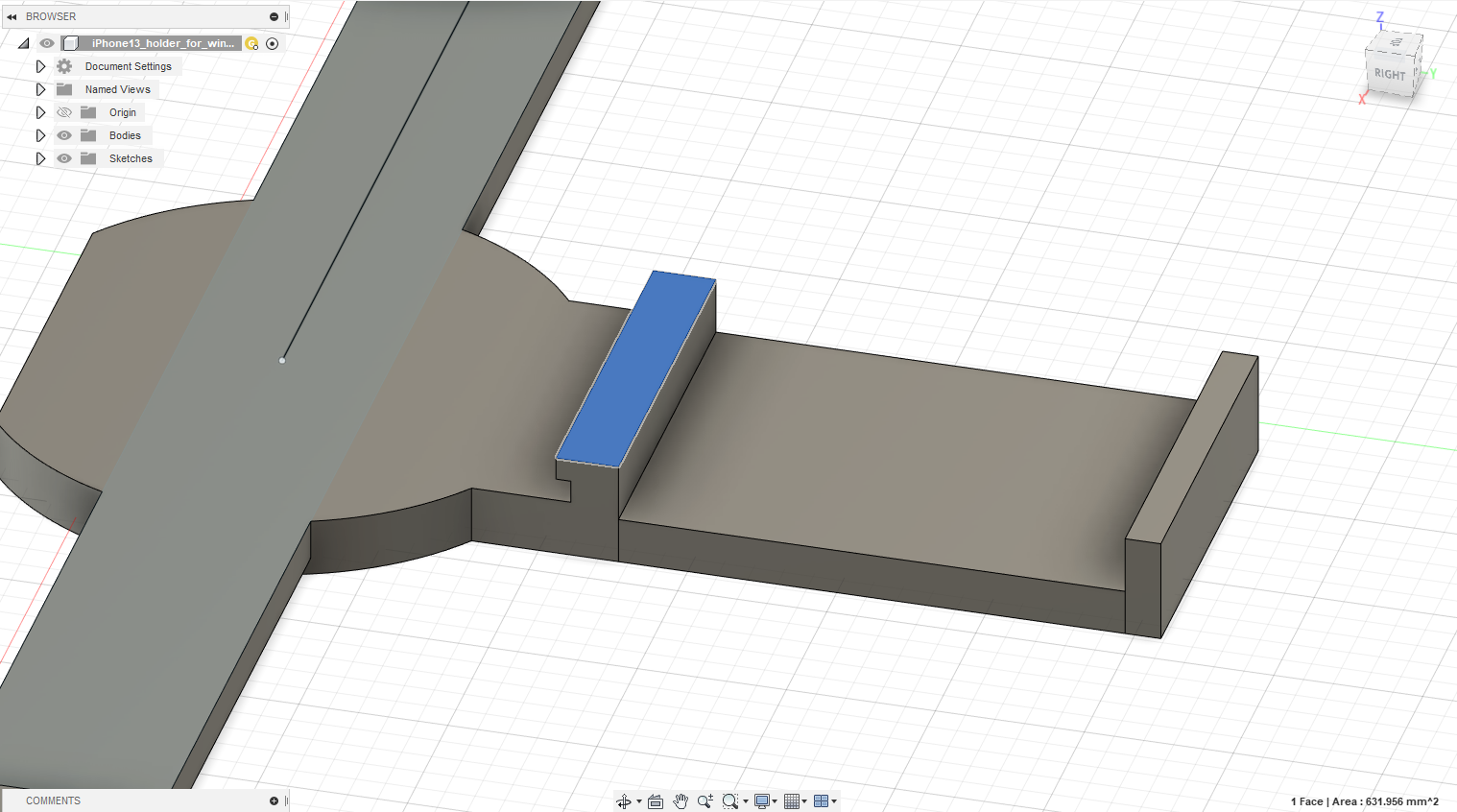Expand the Sketches folder
This screenshot has height=812, width=1457.
coord(40,158)
